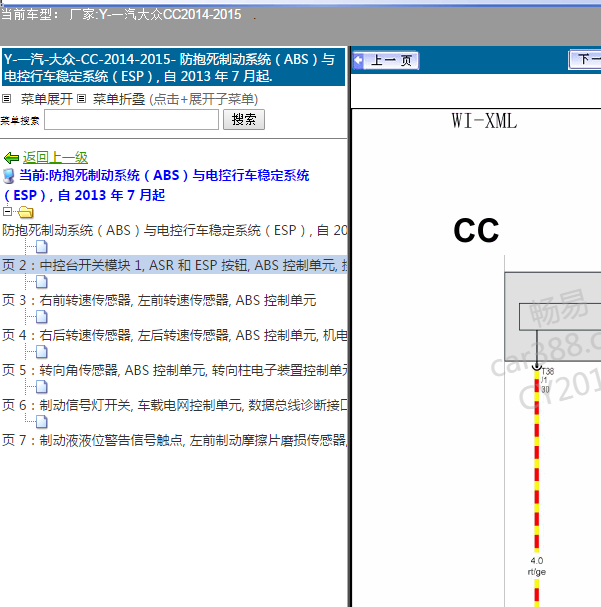Open 页 6 制动信号灯开关 entry

pyautogui.click(x=174, y=405)
